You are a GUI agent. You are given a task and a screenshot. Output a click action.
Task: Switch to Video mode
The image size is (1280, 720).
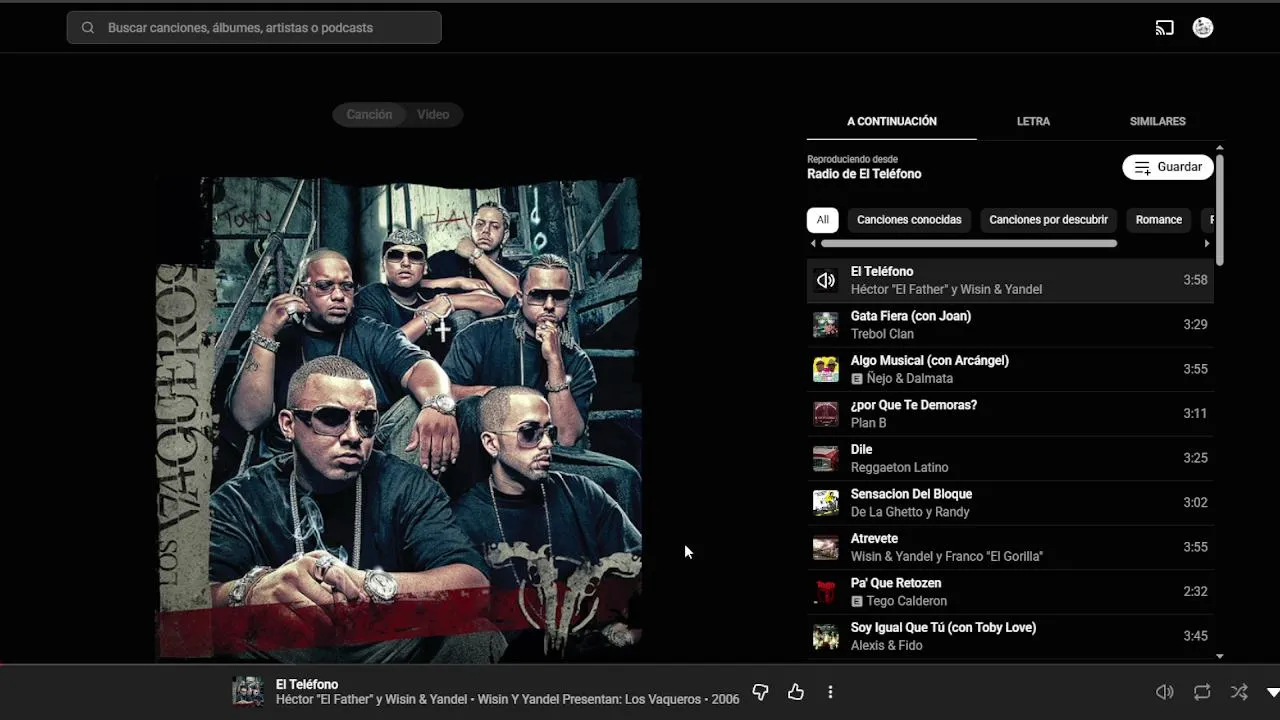tap(433, 115)
